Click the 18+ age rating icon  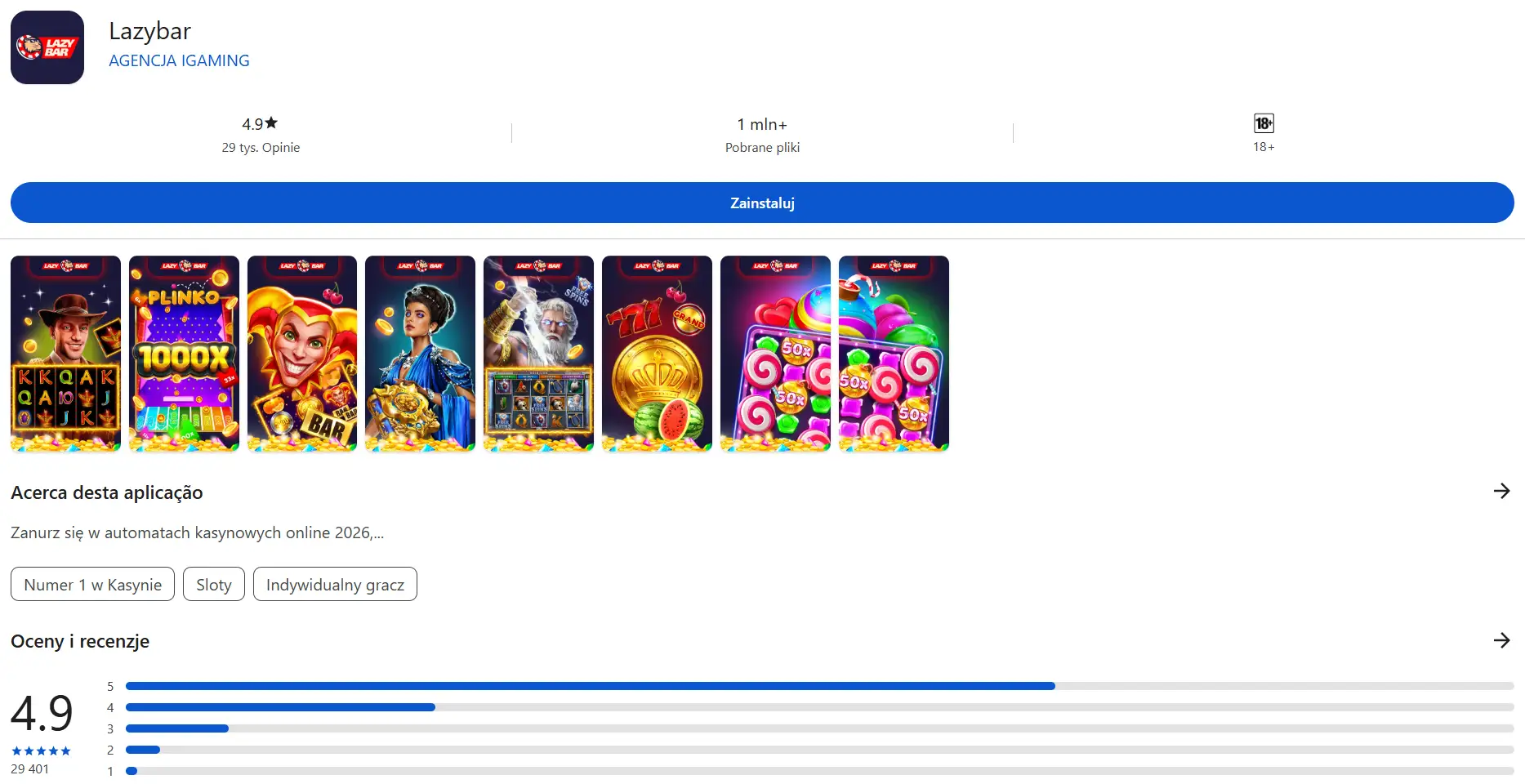(1264, 123)
